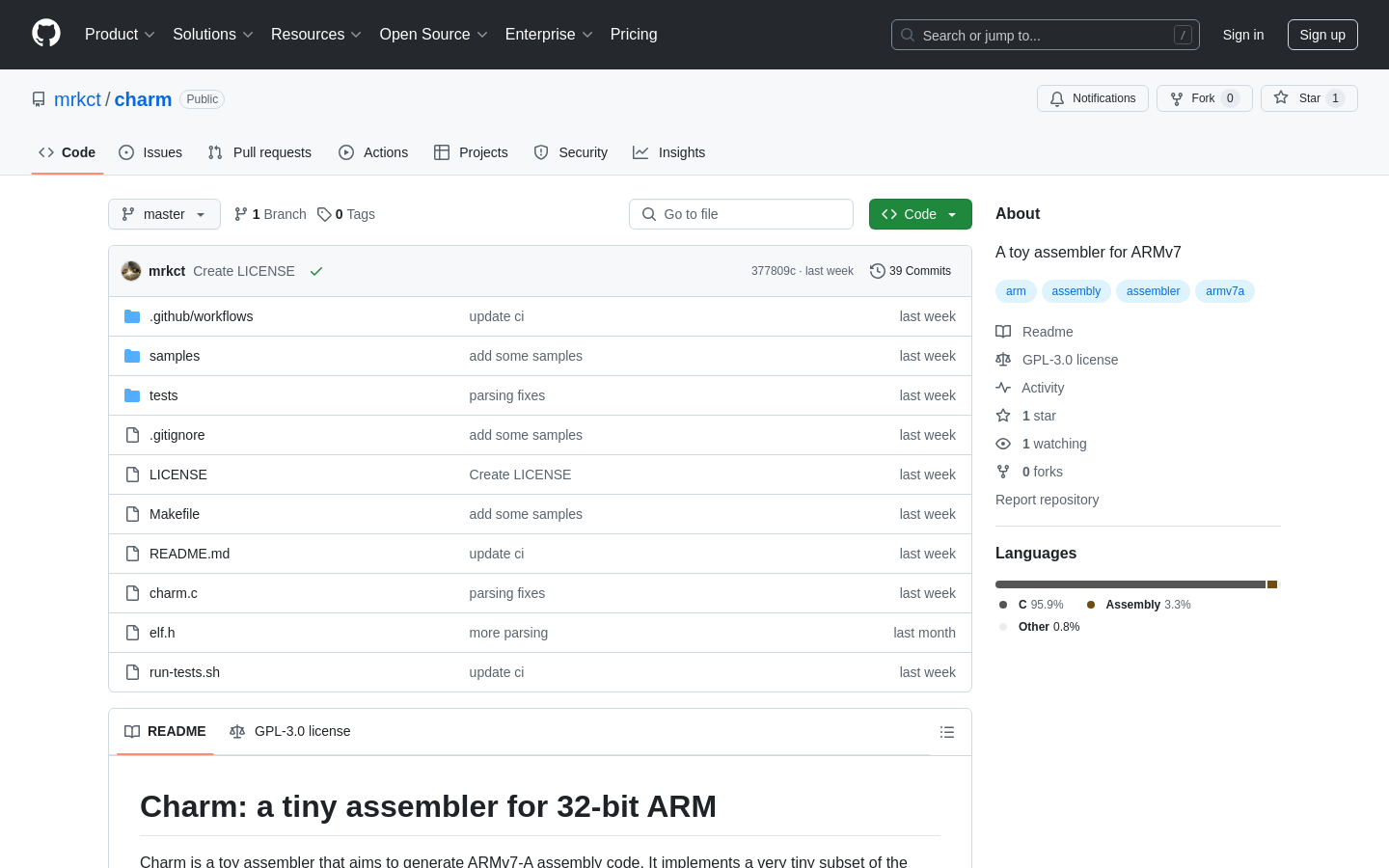The height and width of the screenshot is (868, 1389).
Task: Click the Search or jump to field
Action: click(x=1046, y=35)
